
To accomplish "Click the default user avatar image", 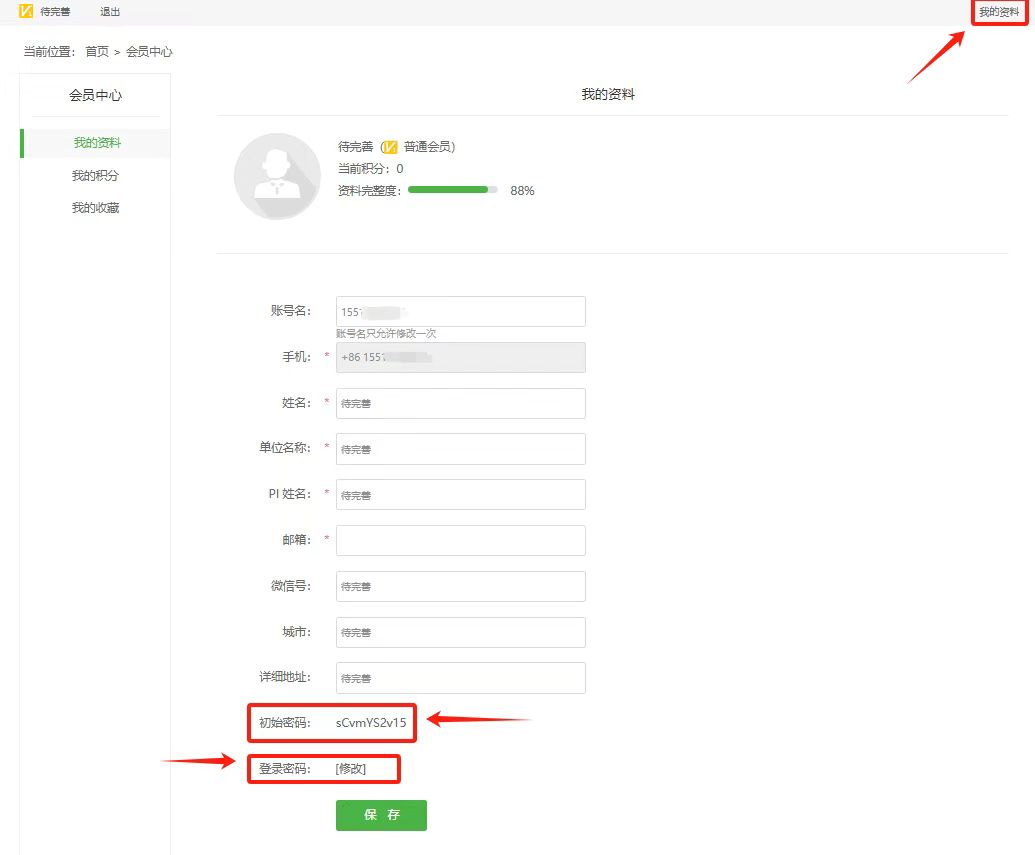I will 277,176.
